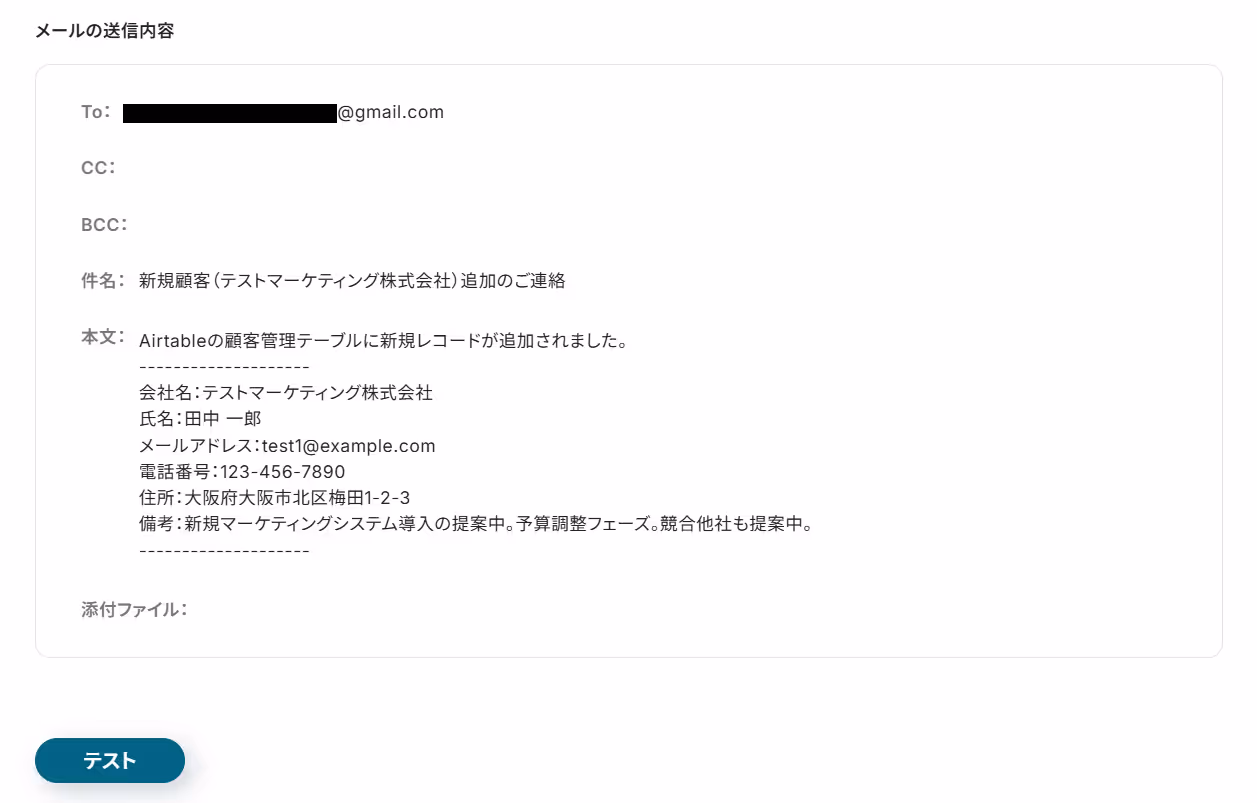
Task: Click the 添付ファイル label
Action: coord(134,609)
